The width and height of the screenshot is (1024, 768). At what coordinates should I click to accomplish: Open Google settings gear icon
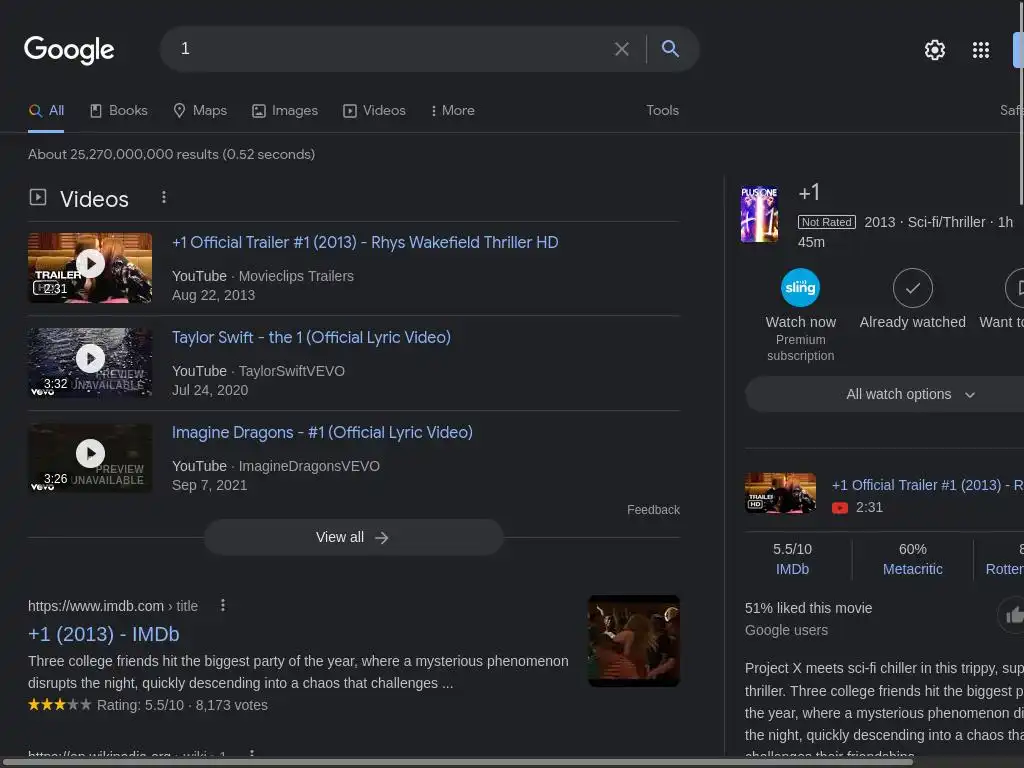pos(935,50)
